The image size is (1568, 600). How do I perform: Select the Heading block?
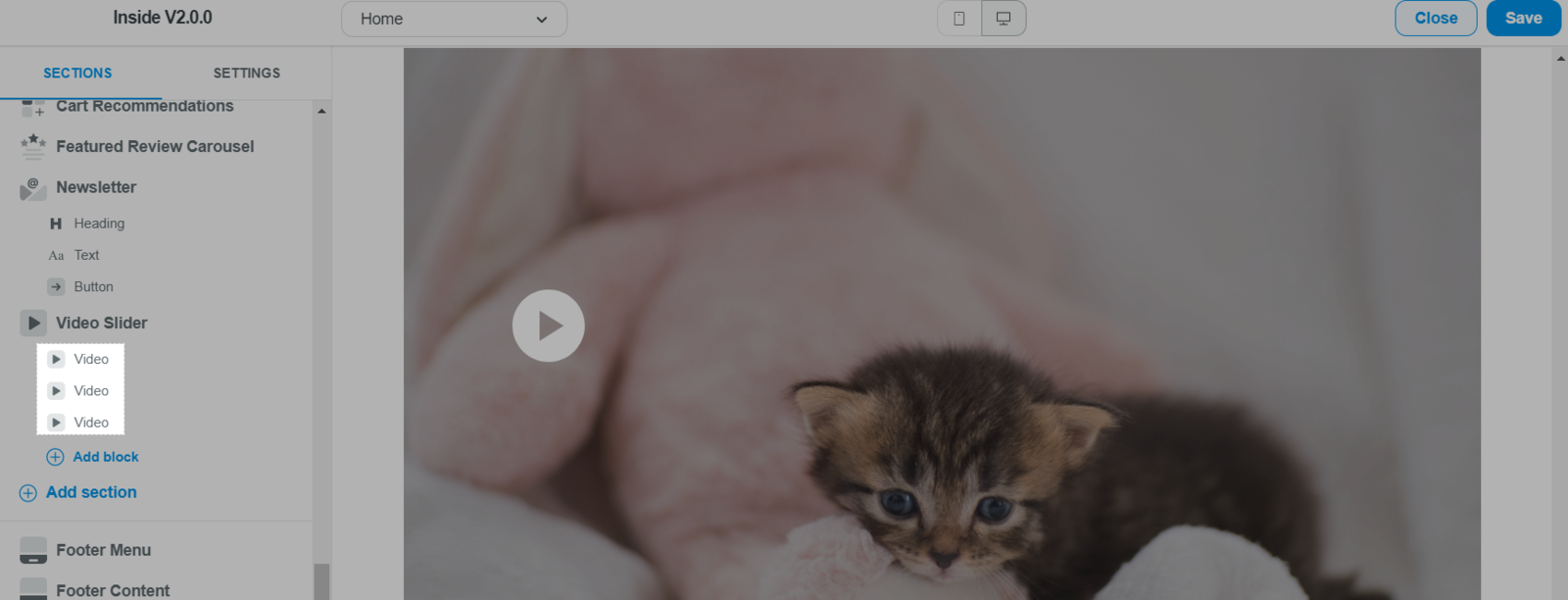[x=99, y=224]
